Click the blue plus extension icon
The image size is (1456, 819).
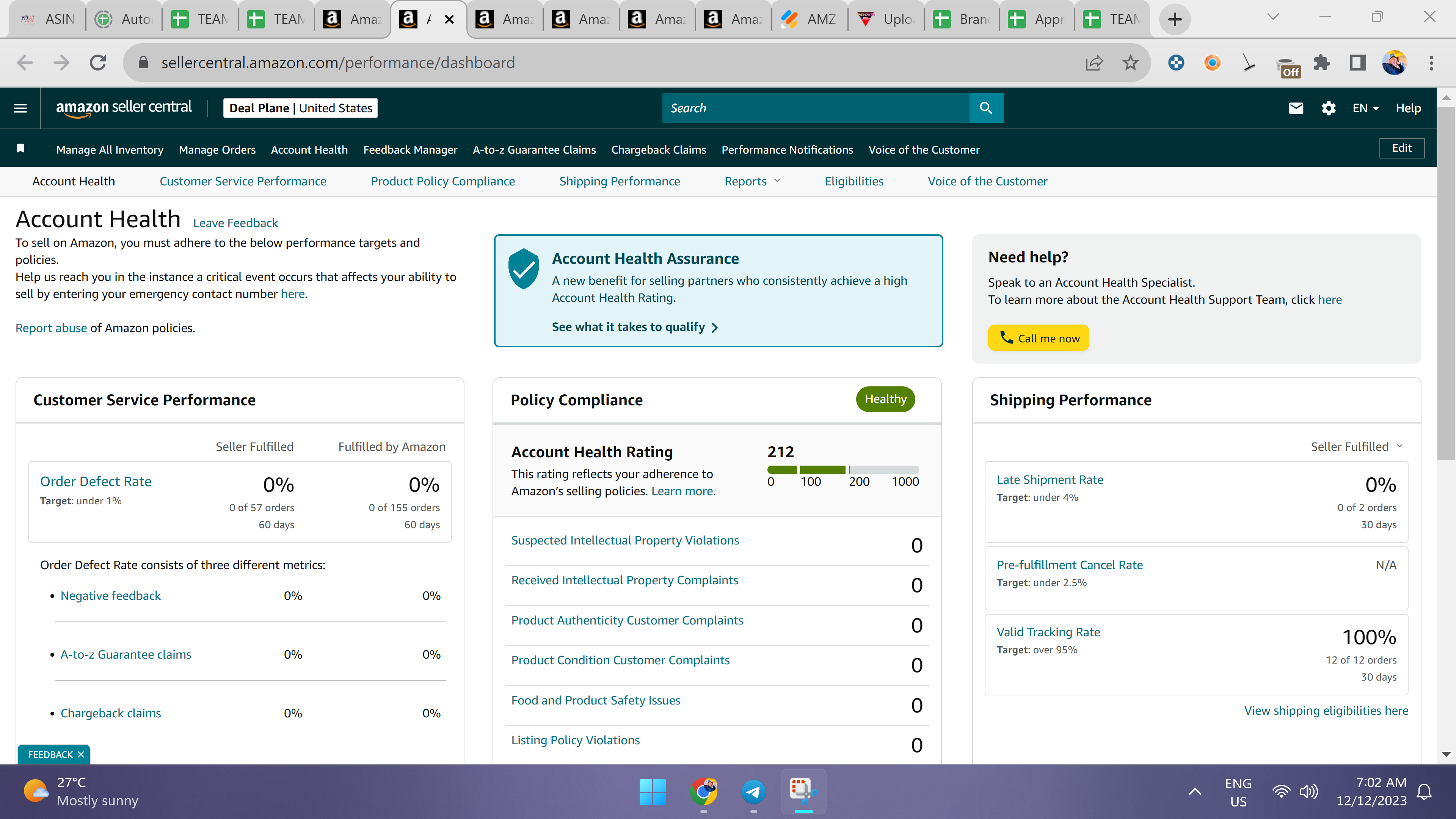[1176, 63]
